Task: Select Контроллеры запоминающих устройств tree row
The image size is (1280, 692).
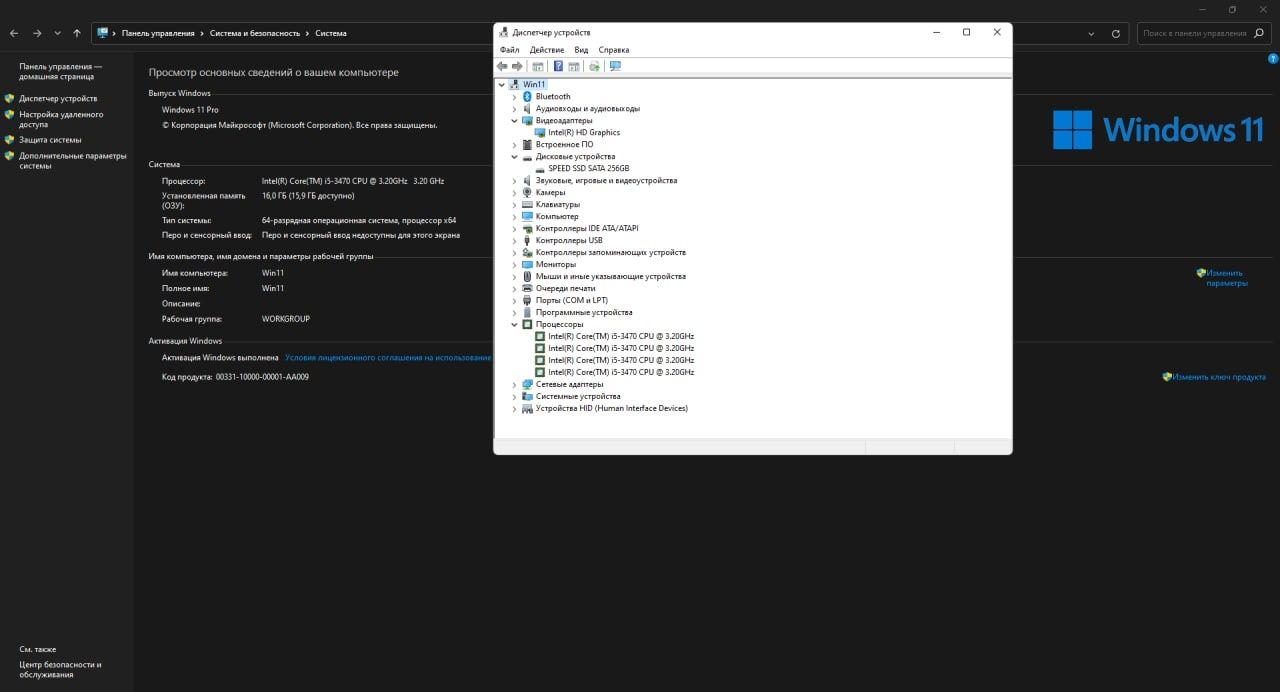Action: [611, 252]
